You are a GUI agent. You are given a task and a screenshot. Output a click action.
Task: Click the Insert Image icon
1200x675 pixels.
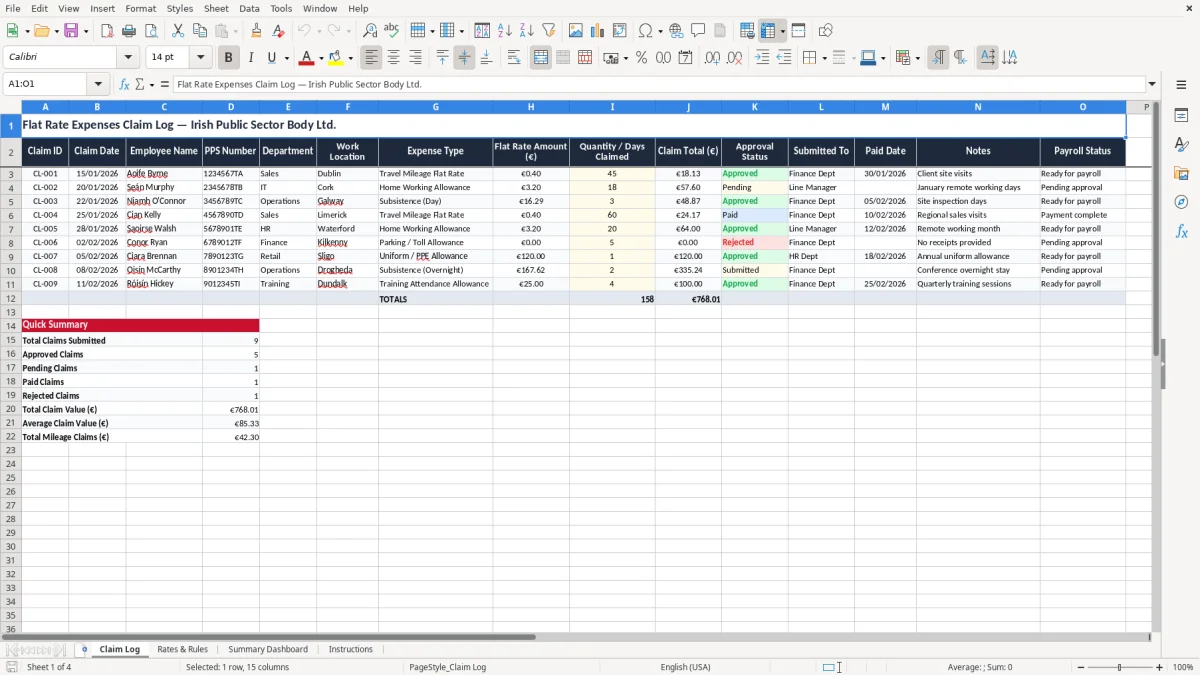click(x=576, y=31)
